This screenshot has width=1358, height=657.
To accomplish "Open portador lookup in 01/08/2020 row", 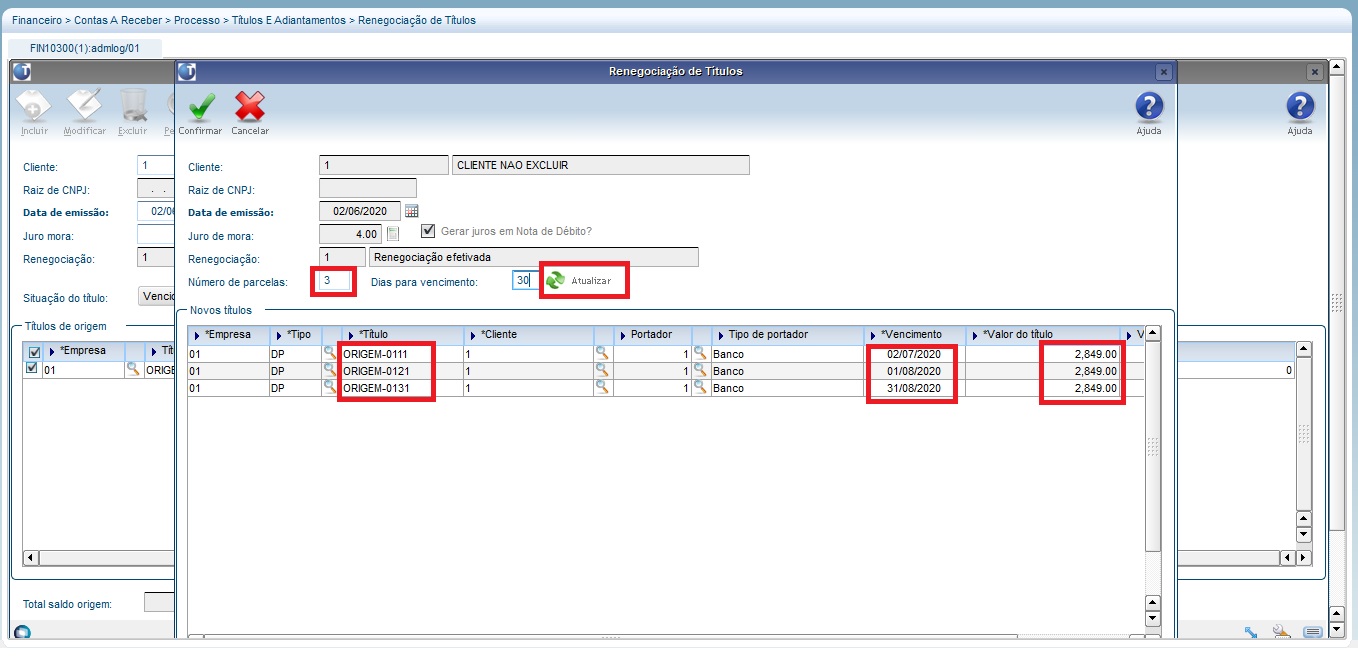I will point(700,370).
